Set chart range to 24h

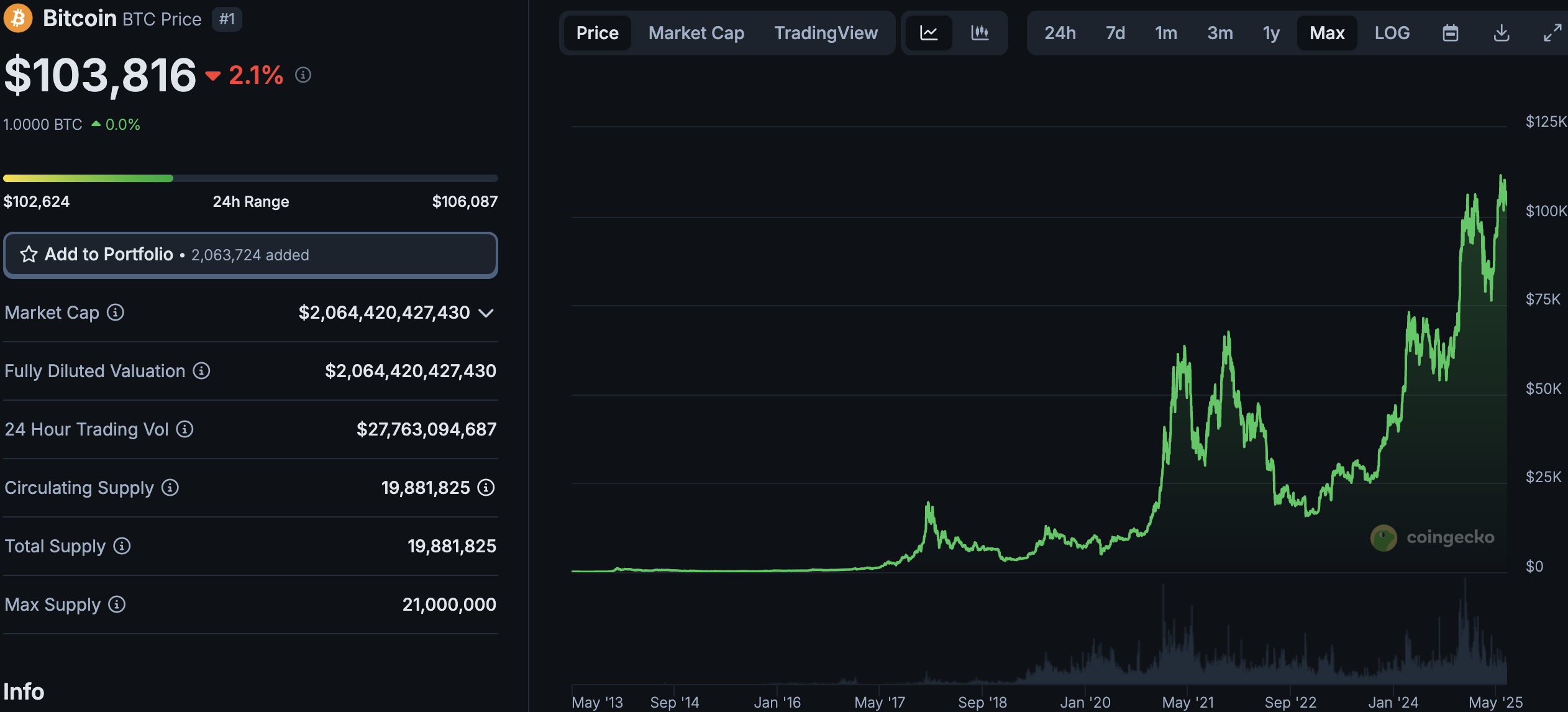point(1060,33)
